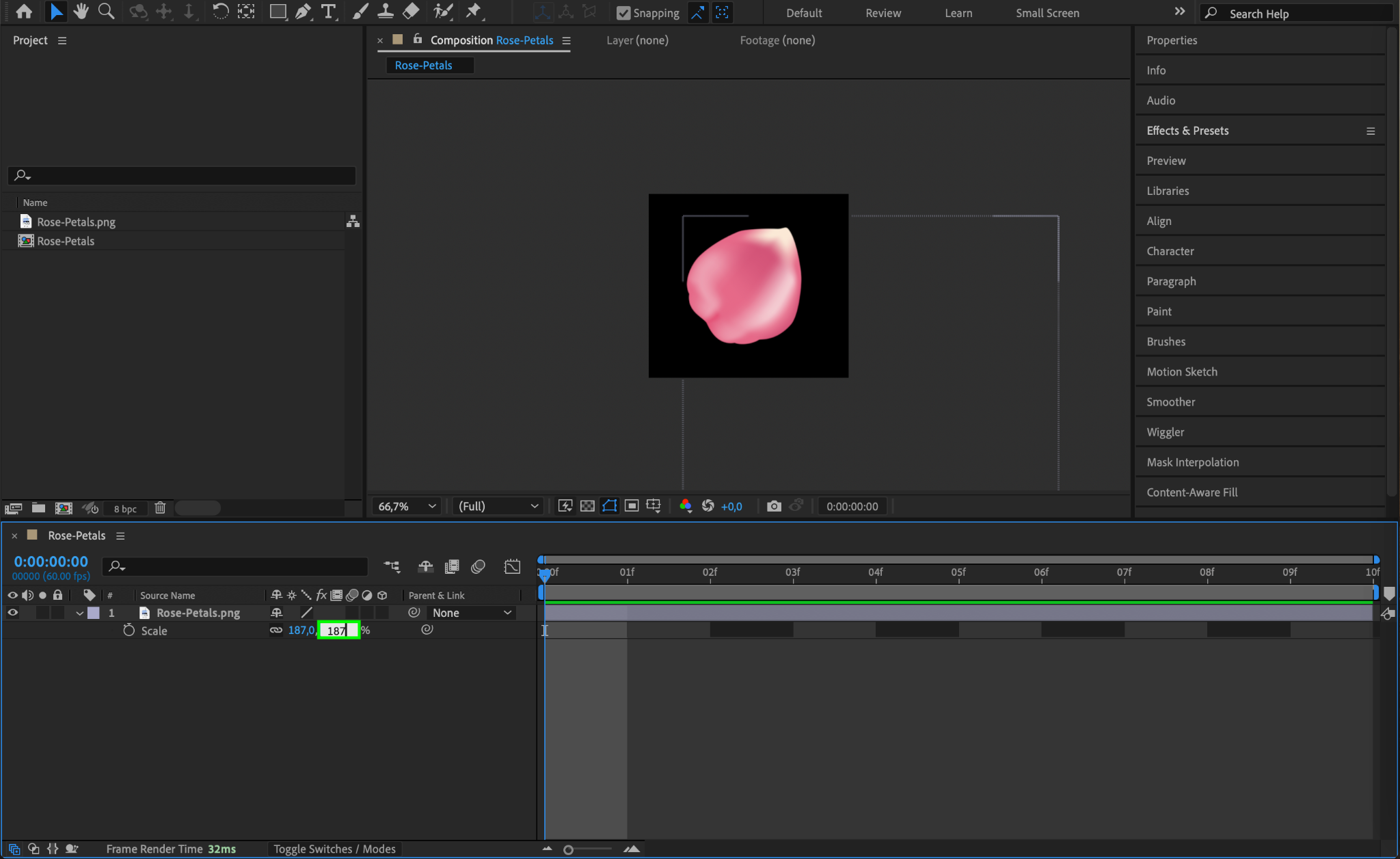Image resolution: width=1400 pixels, height=859 pixels.
Task: Open the (Full) resolution dropdown
Action: tap(498, 506)
